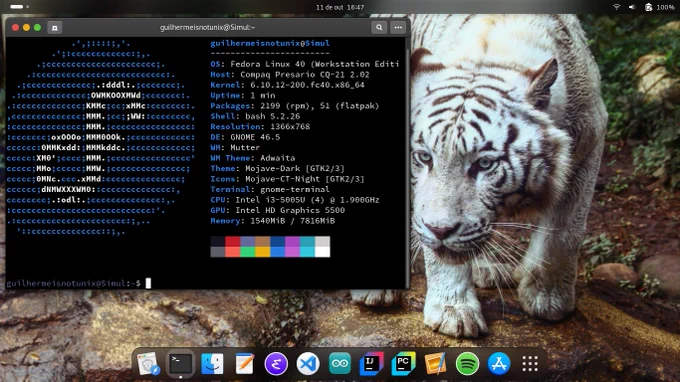Viewport: 680px width, 382px height.
Task: Click the Terminal line gnome-terminal
Action: [x=270, y=189]
